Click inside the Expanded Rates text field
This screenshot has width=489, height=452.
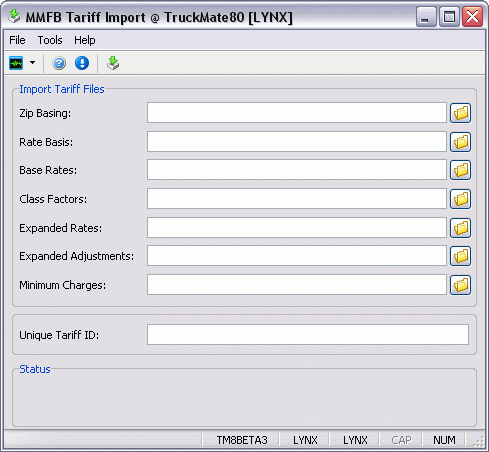297,228
